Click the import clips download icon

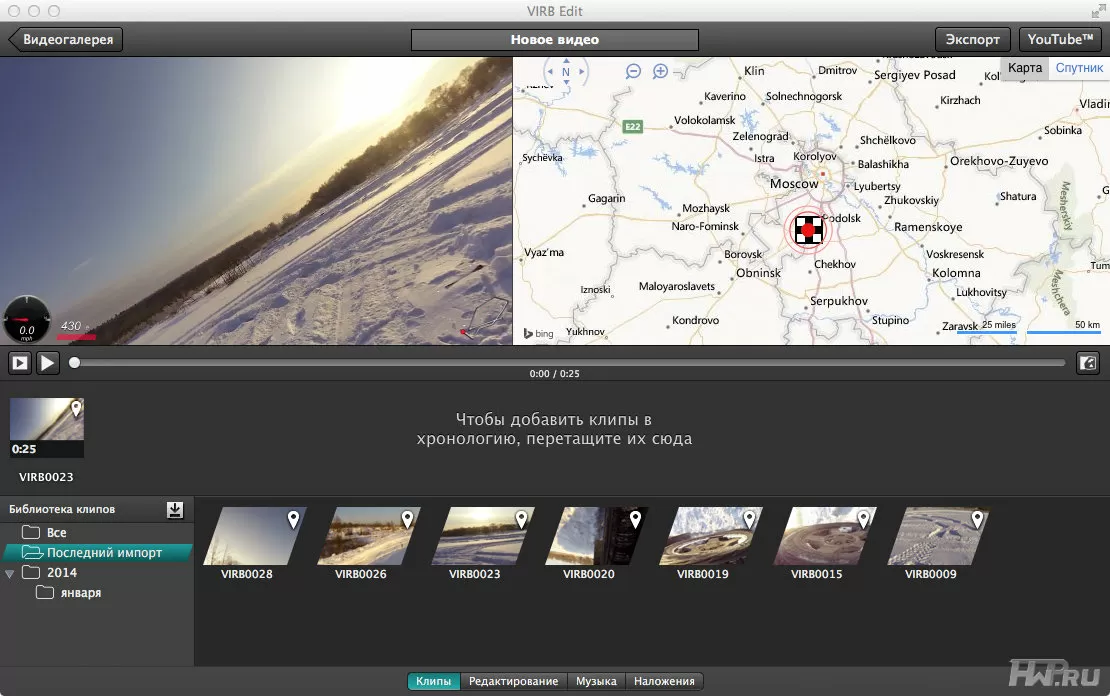tap(175, 510)
